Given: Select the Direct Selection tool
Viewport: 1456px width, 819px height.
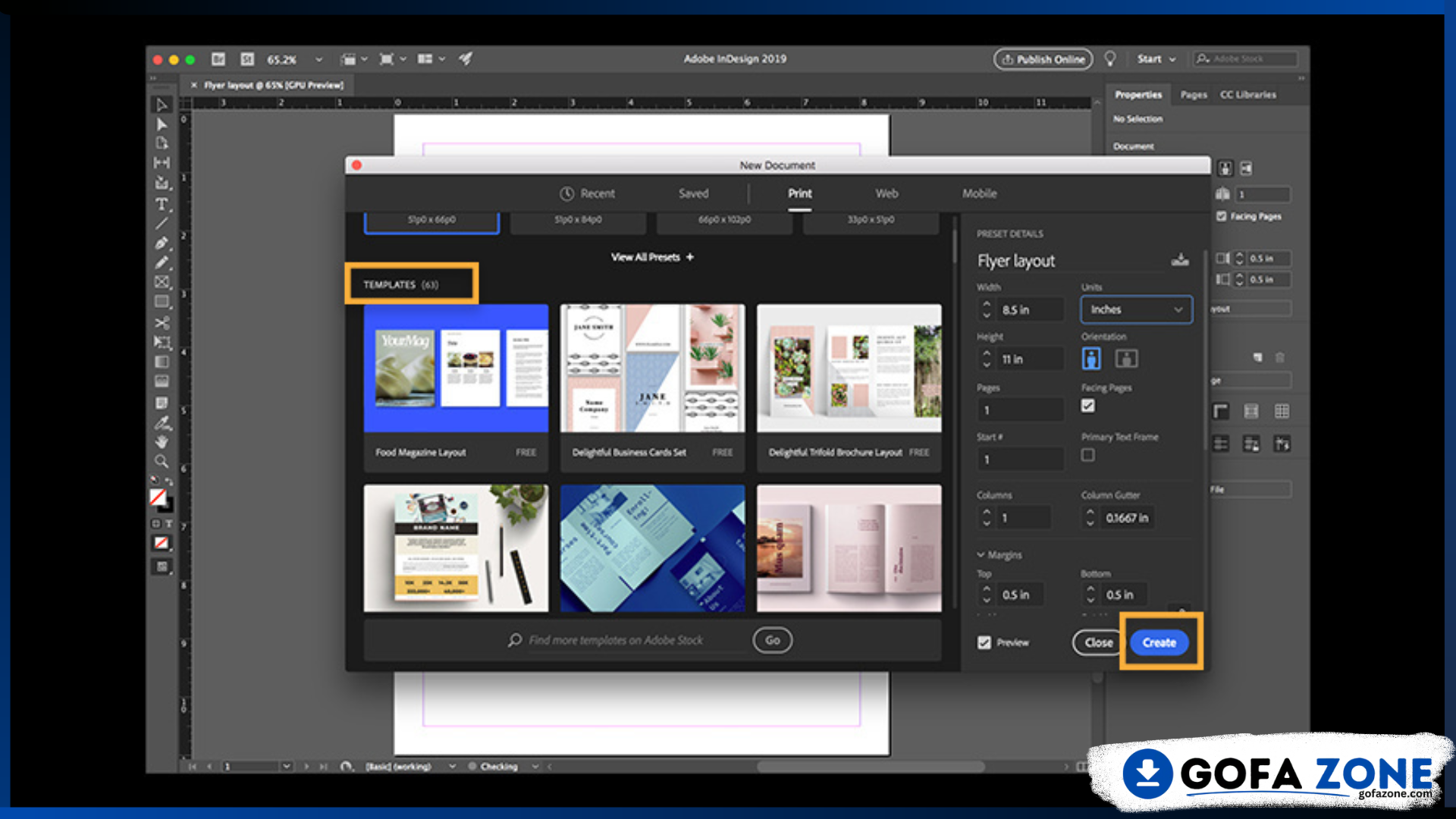Looking at the screenshot, I should pos(162,124).
